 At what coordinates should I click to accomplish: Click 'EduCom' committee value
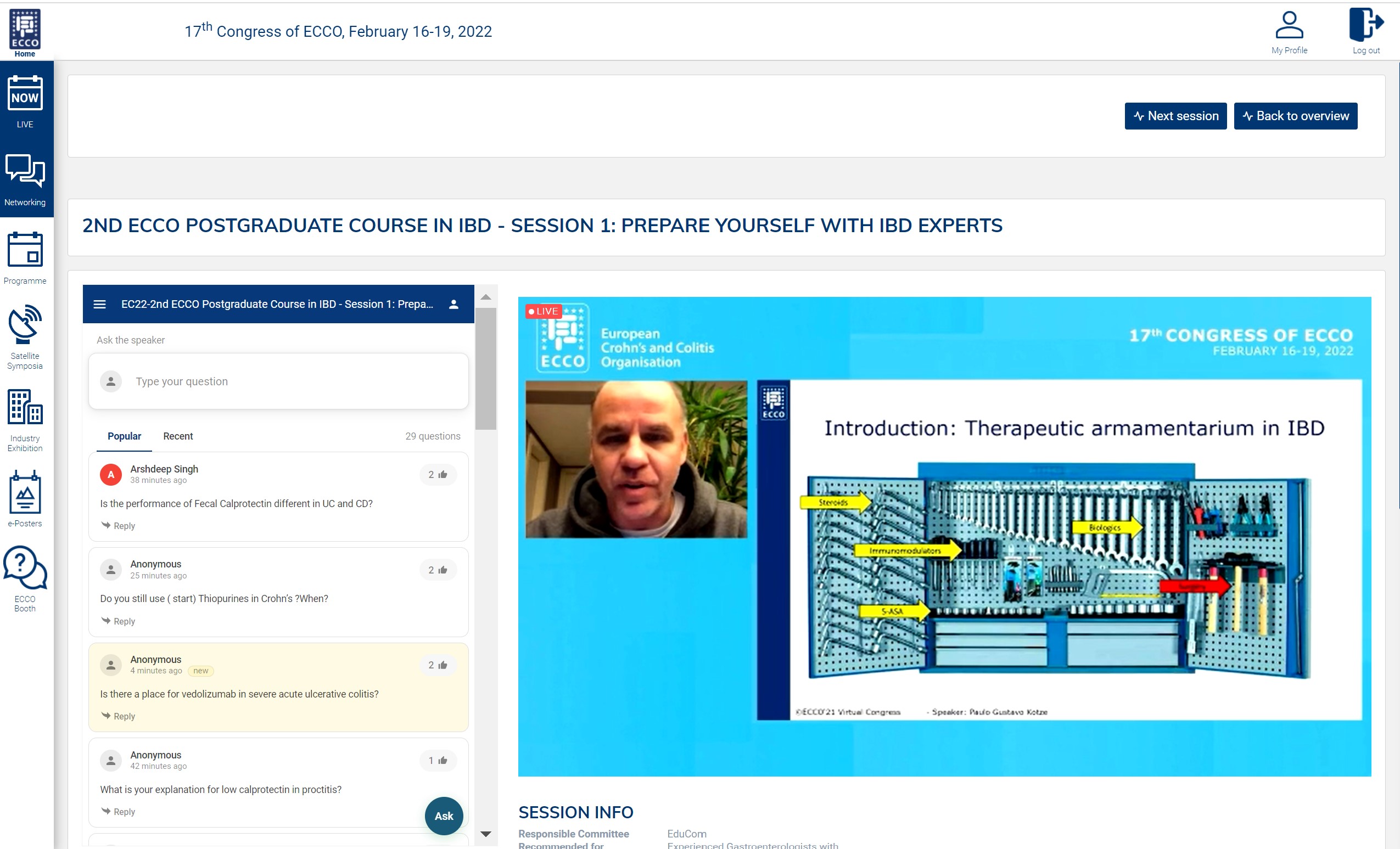click(x=686, y=833)
